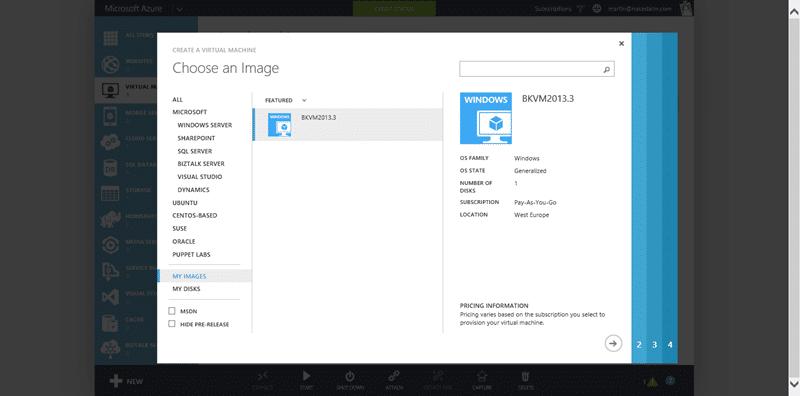Click the Attach link icon in command bar
Image resolution: width=800 pixels, height=396 pixels.
click(x=393, y=376)
